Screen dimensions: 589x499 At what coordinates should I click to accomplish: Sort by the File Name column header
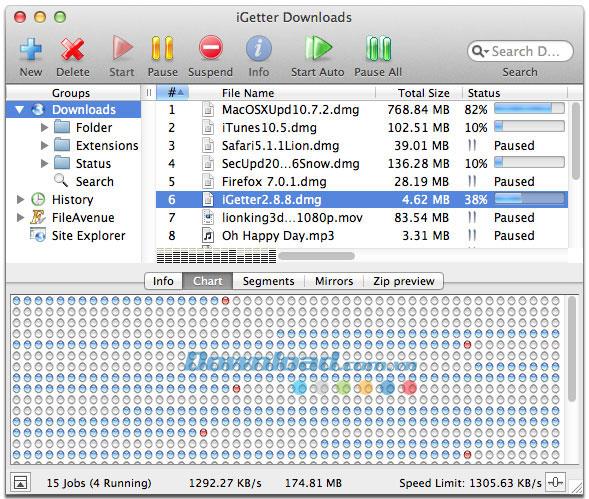click(282, 92)
